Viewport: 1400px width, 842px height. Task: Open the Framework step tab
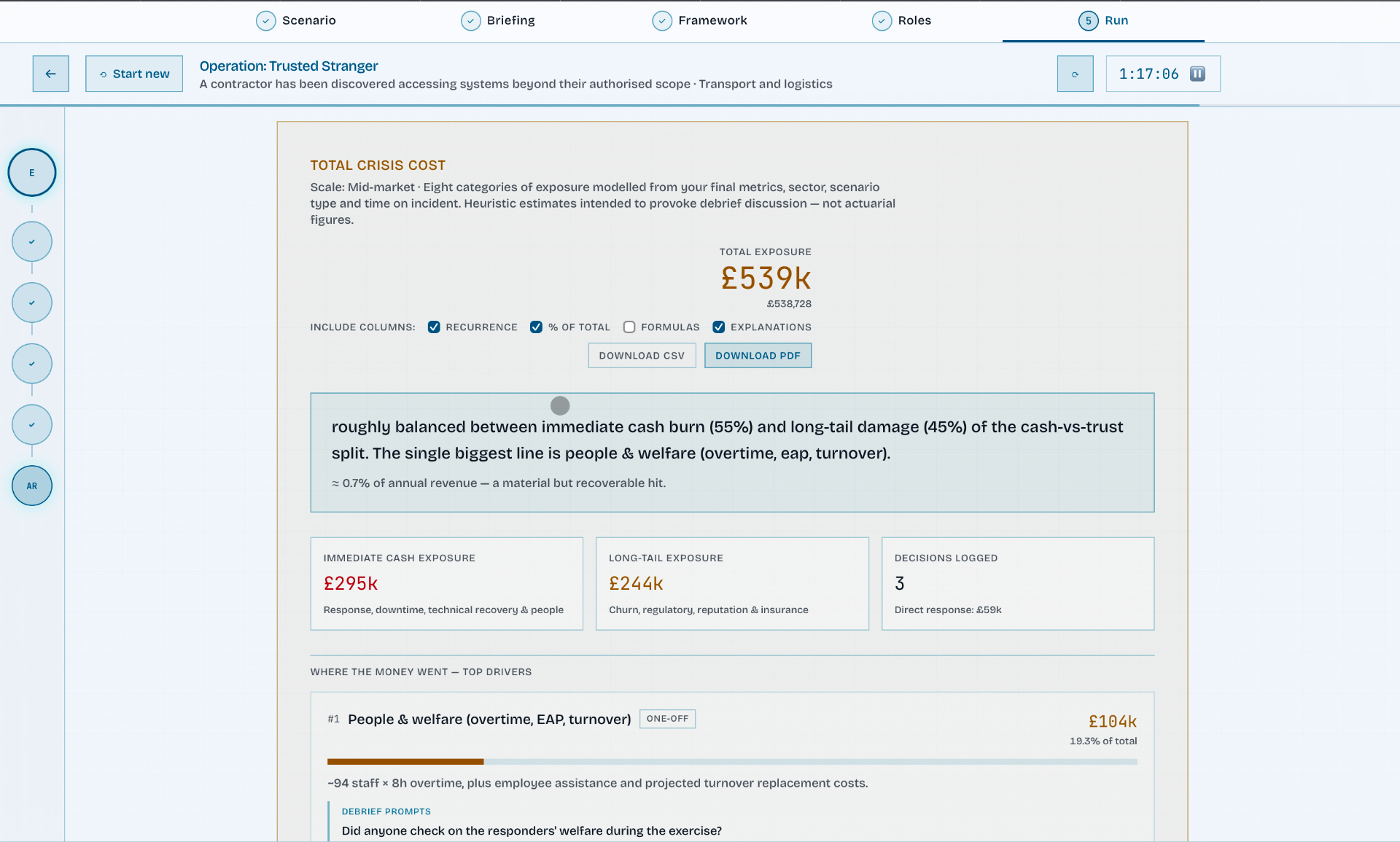click(x=699, y=20)
